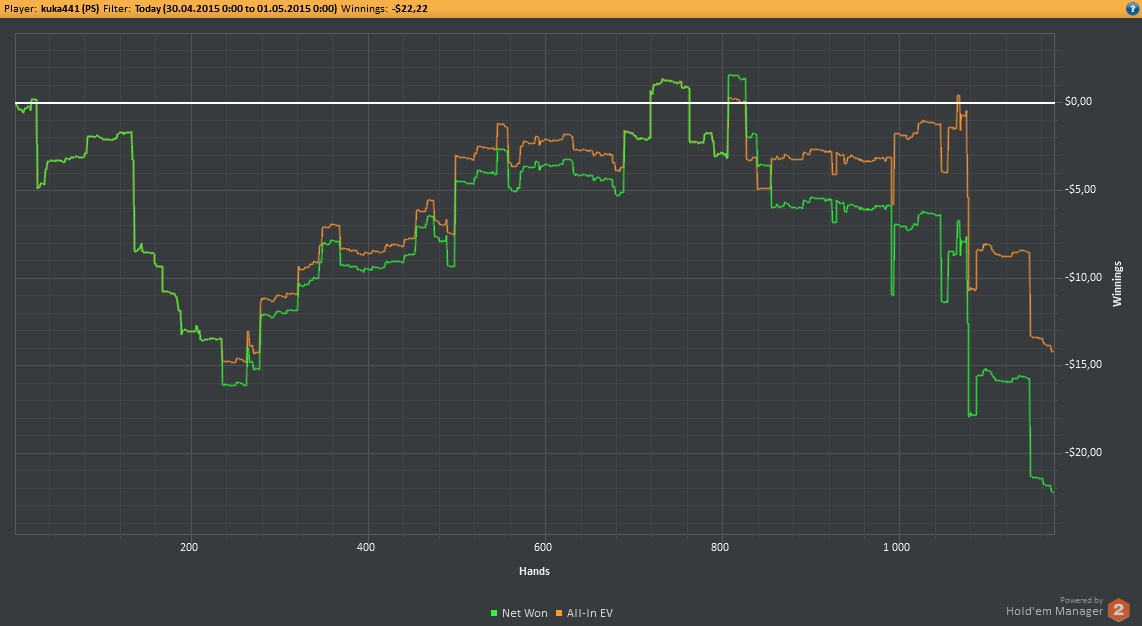Click the -$15,00 y-axis label
This screenshot has width=1142, height=626.
point(1081,365)
